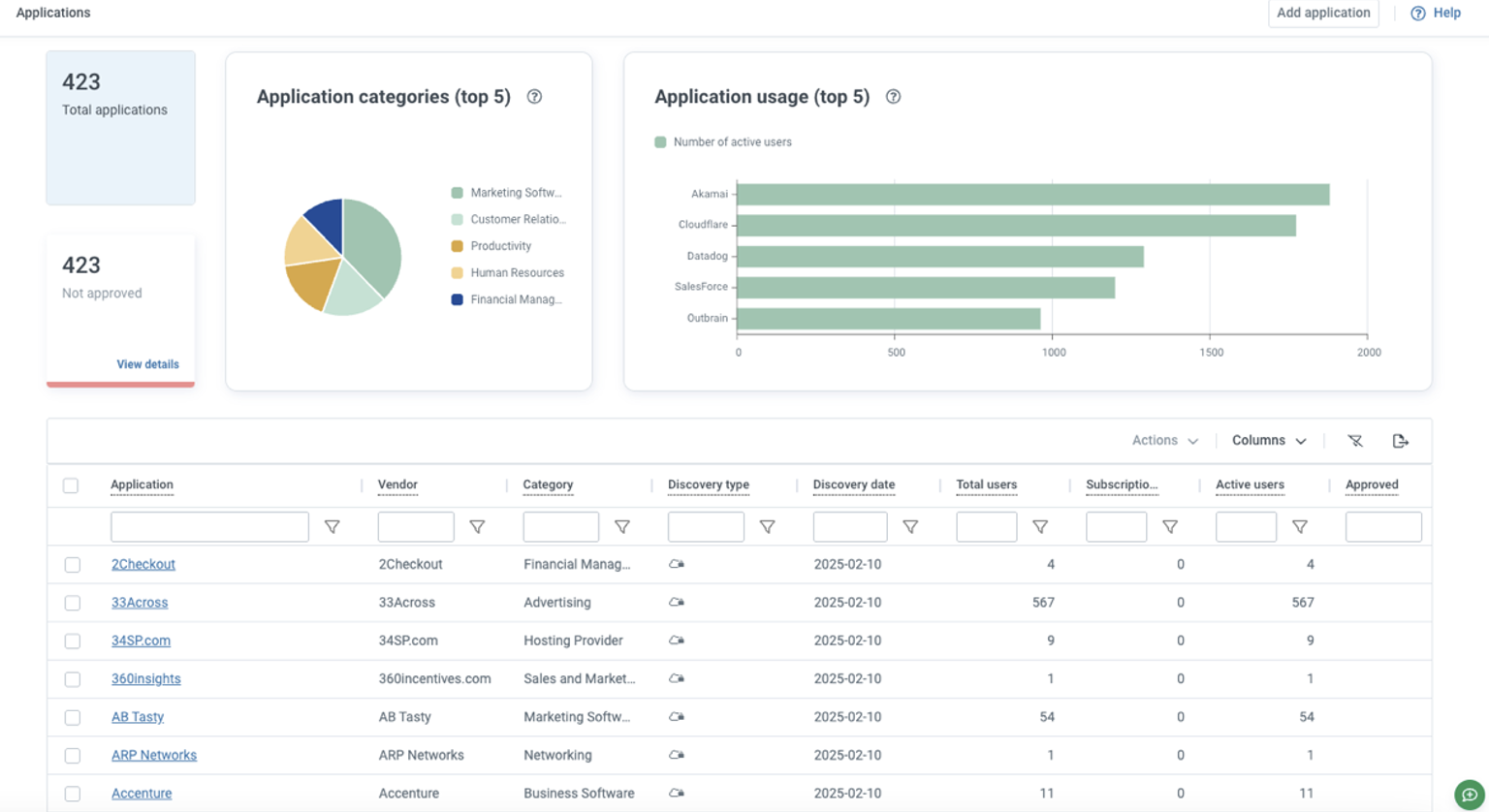Check the Accenture row checkbox

pos(73,794)
